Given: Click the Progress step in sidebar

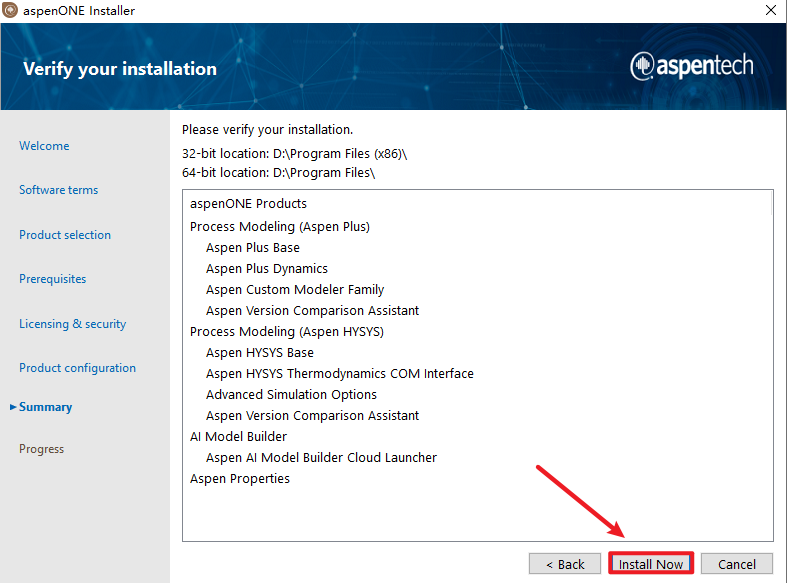Looking at the screenshot, I should 41,449.
